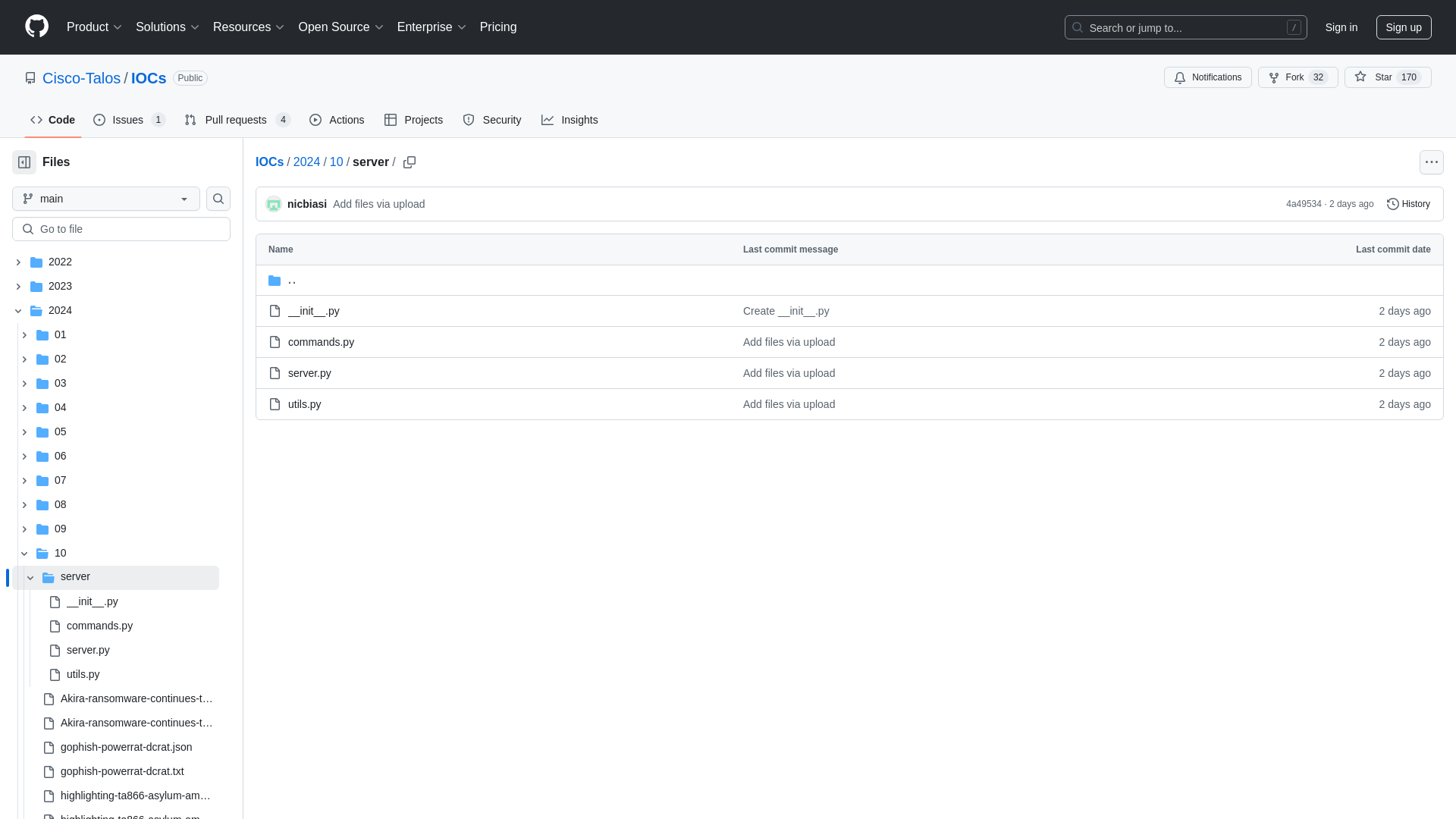Expand the 2023 folder chevron

[18, 287]
